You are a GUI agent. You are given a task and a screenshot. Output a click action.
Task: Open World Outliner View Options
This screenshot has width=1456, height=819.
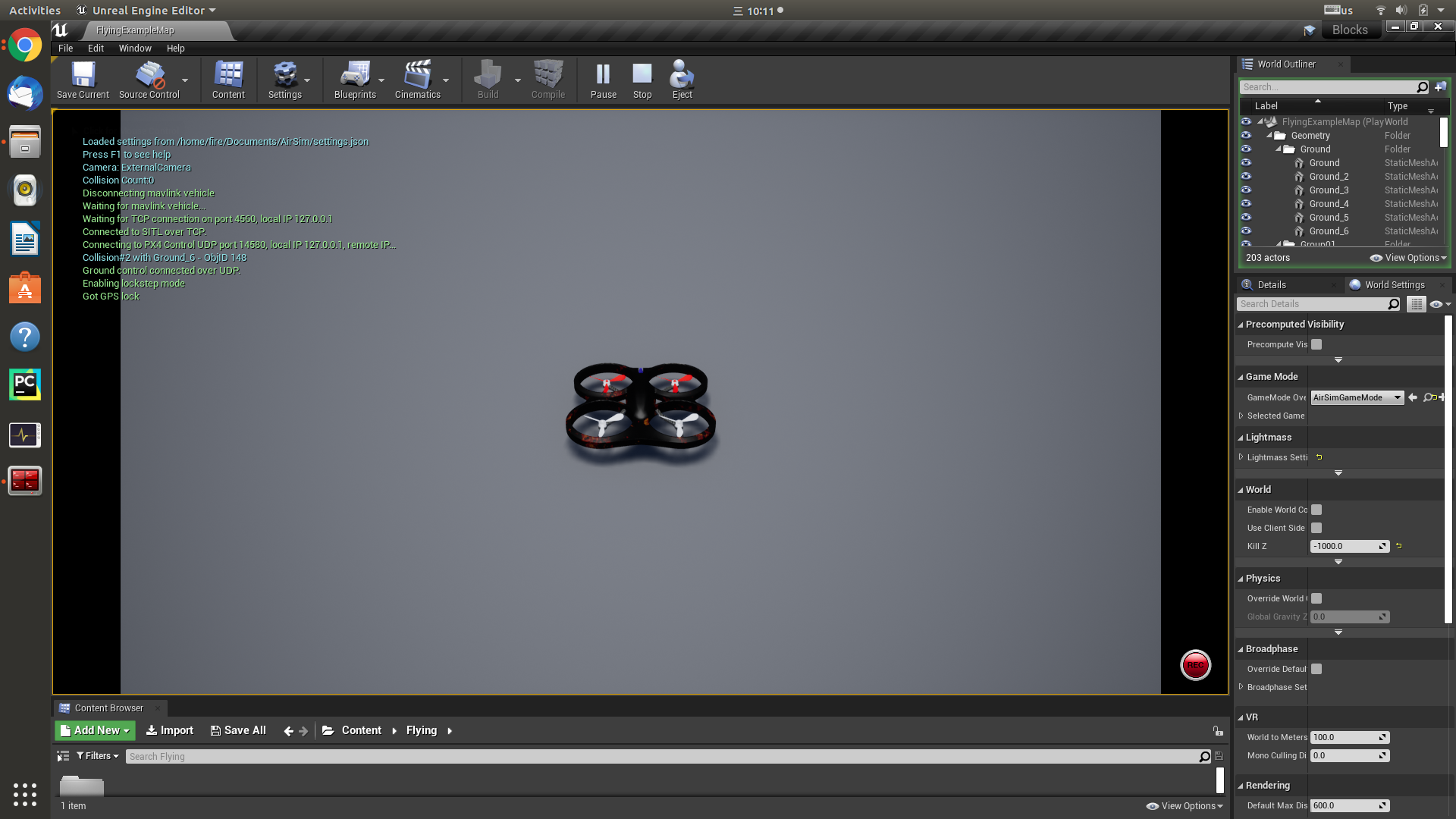1408,258
